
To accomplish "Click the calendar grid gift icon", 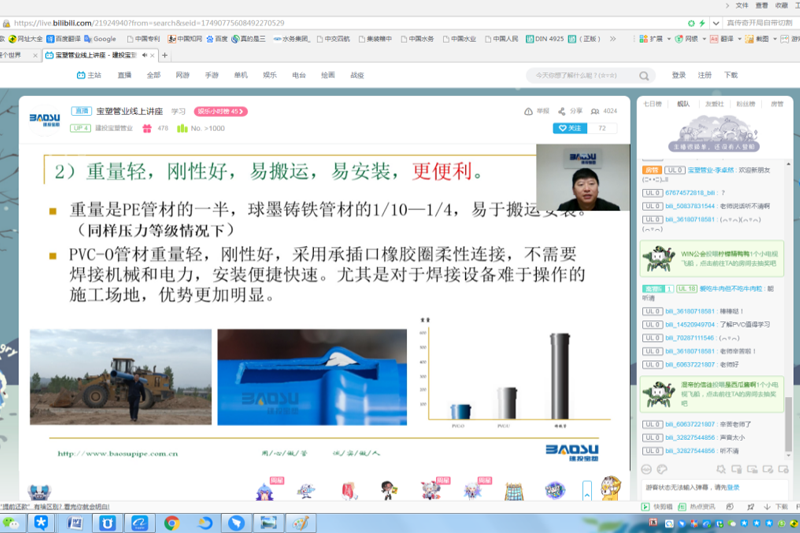I will click(x=514, y=491).
